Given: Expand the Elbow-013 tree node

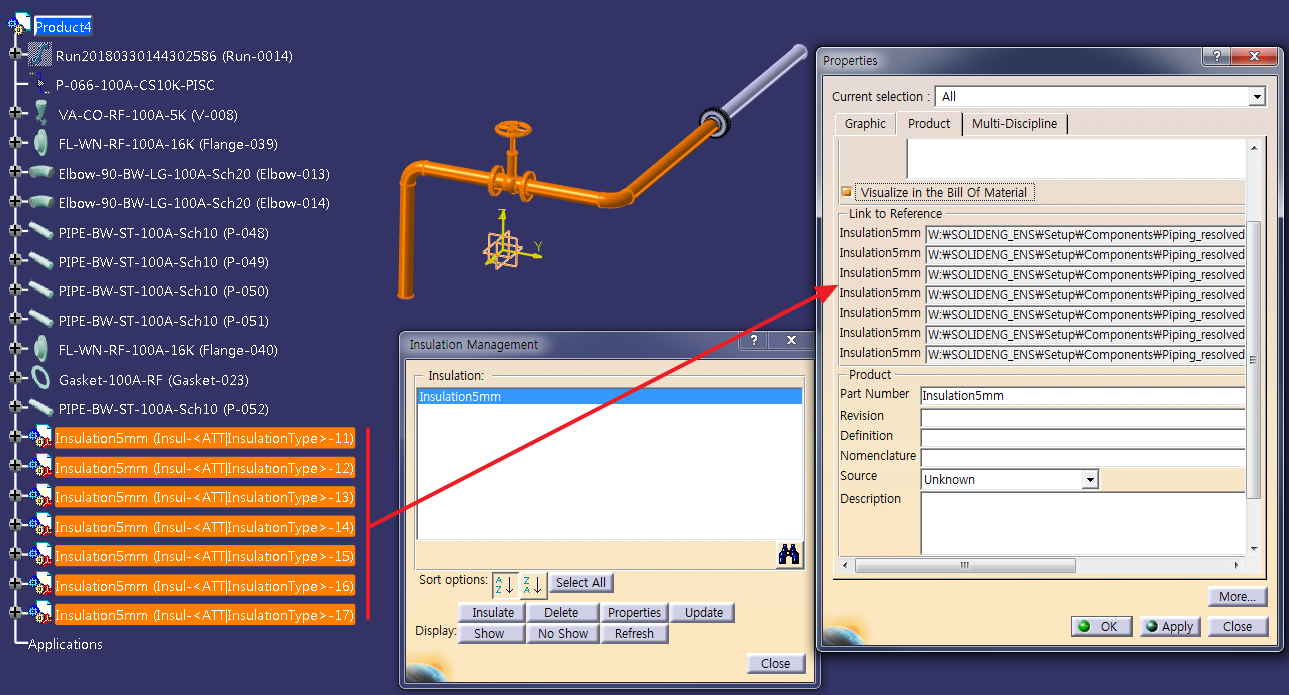Looking at the screenshot, I should [17, 173].
